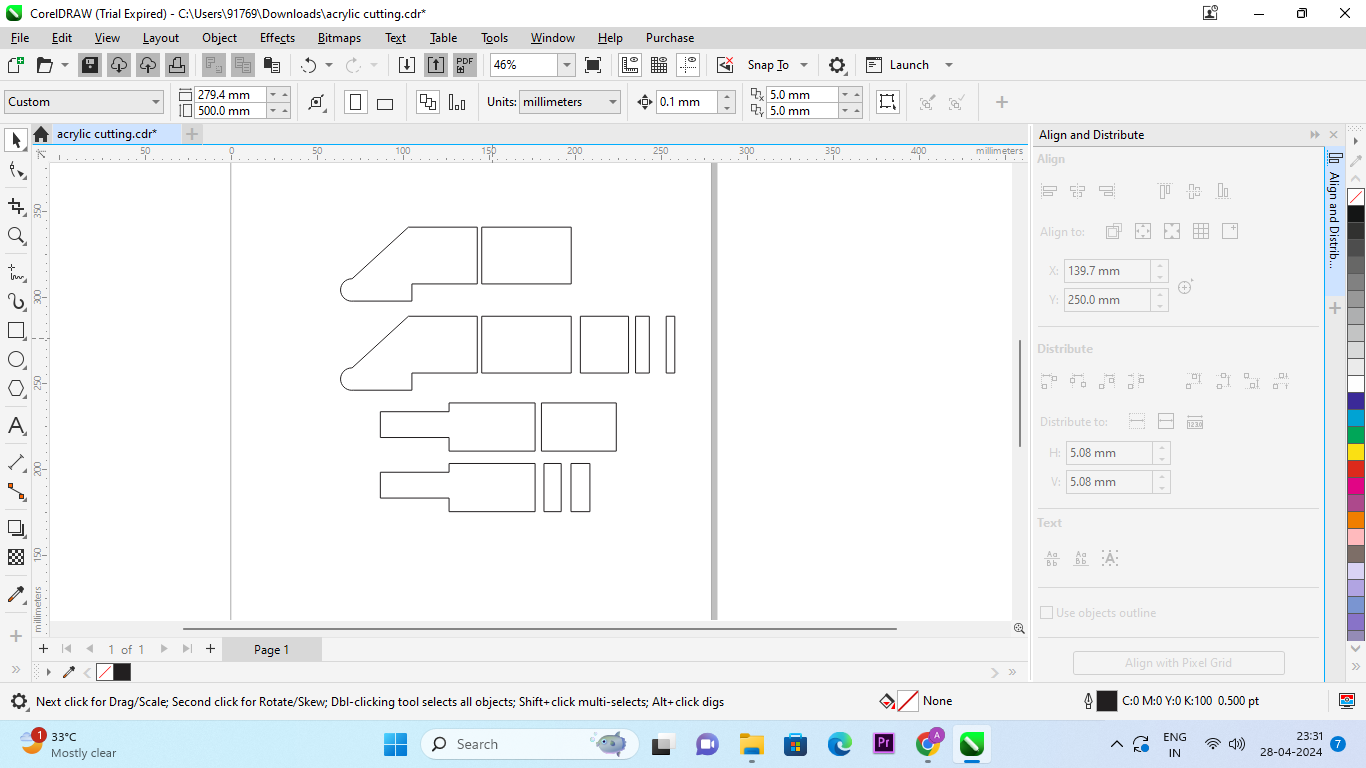The width and height of the screenshot is (1366, 768).
Task: Click the Launch button
Action: click(x=908, y=65)
